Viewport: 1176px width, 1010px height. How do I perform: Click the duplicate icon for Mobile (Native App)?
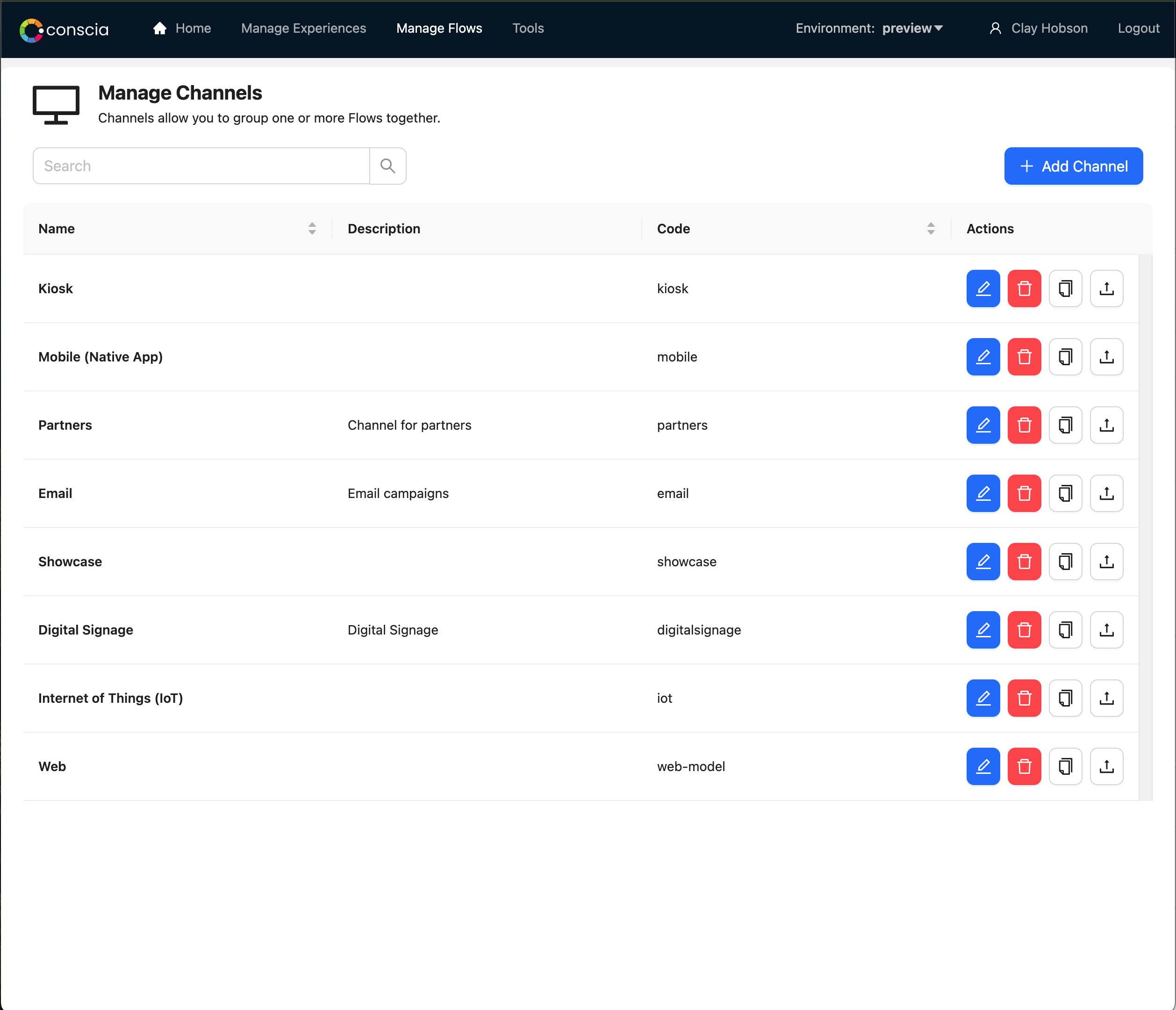[x=1065, y=356]
